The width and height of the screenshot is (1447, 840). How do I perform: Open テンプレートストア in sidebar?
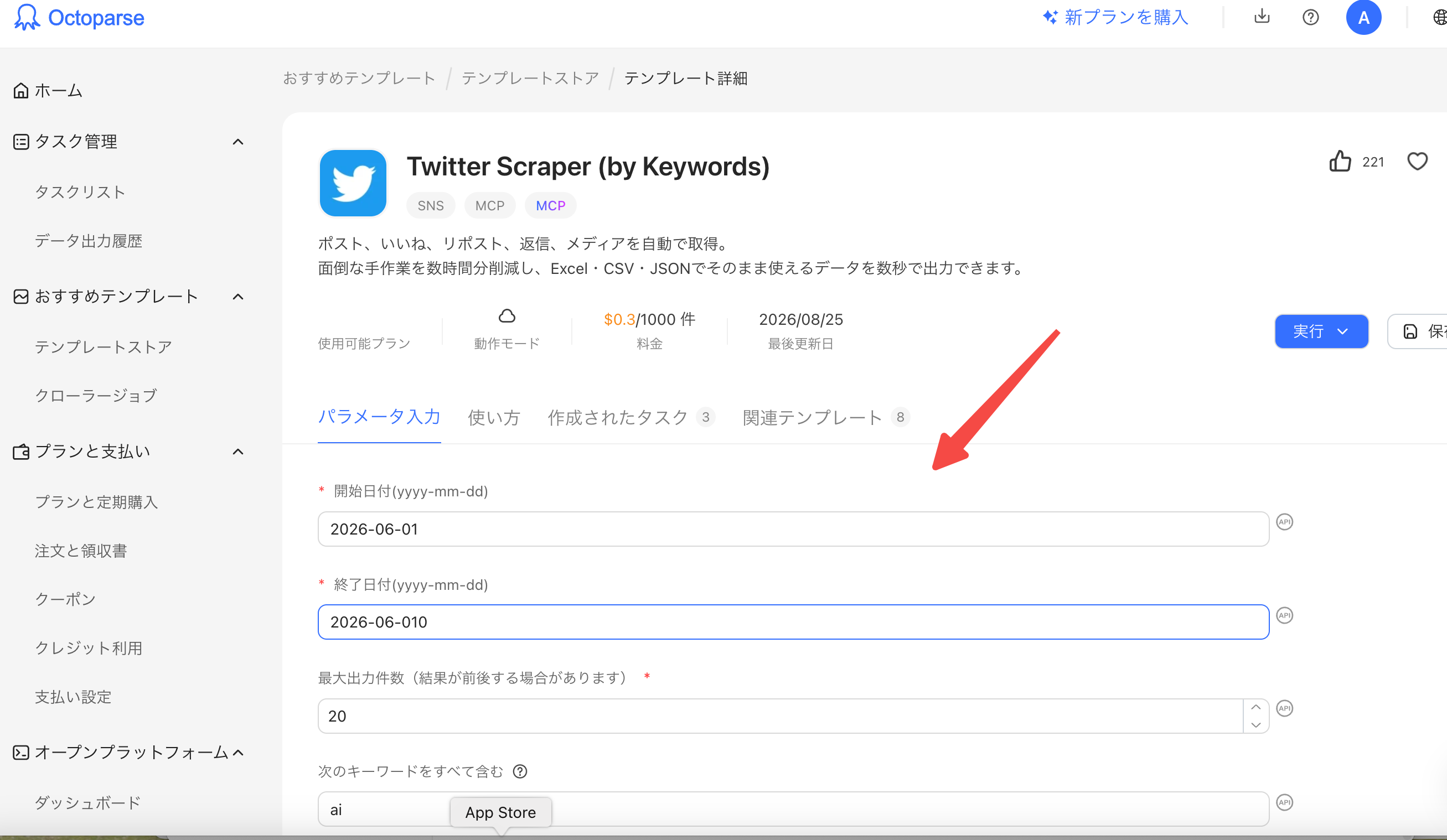point(104,347)
